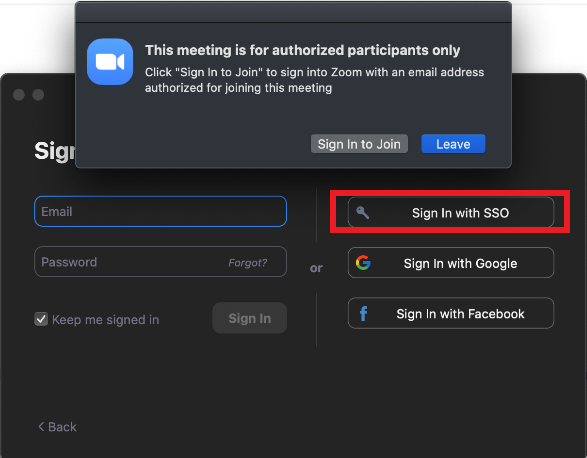The width and height of the screenshot is (587, 458).
Task: Go back using the Back link
Action: pos(57,427)
